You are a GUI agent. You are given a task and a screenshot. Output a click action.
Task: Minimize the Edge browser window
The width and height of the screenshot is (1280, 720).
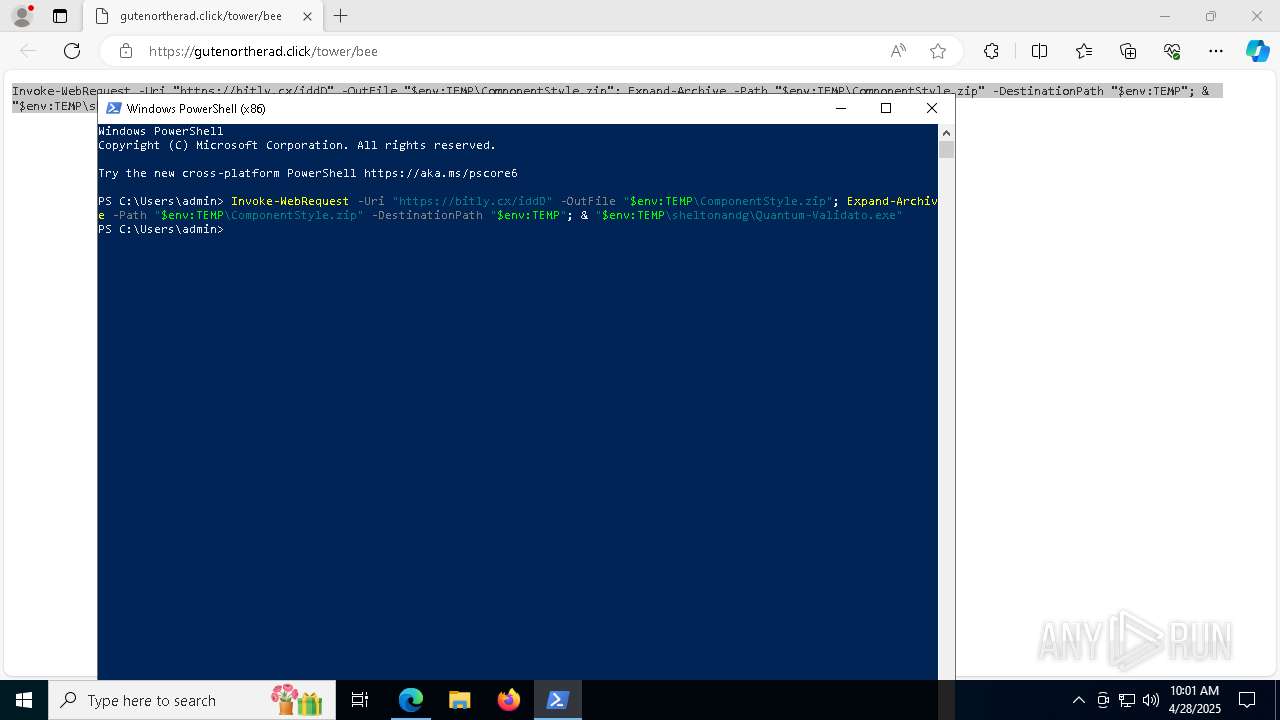(1164, 16)
